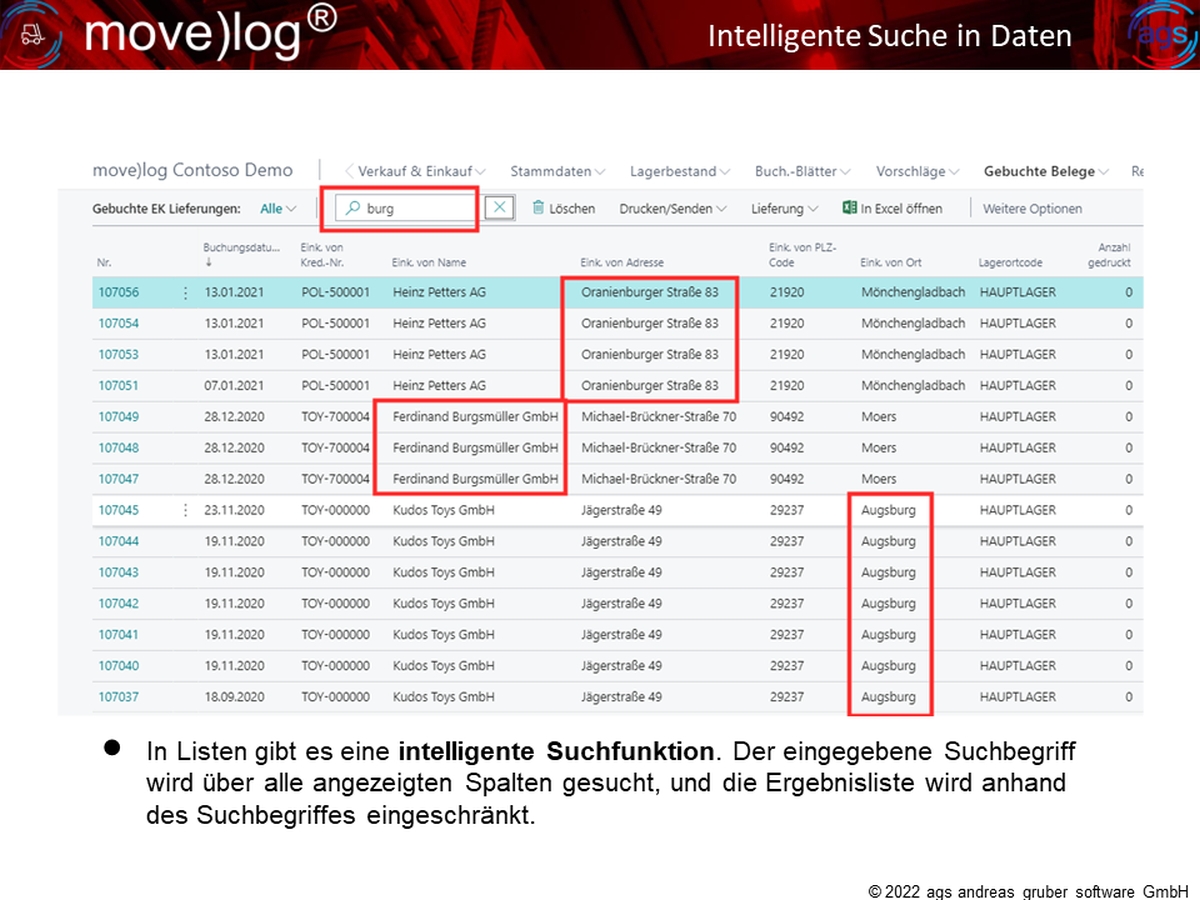The width and height of the screenshot is (1200, 900).
Task: Click Eink. von PLZ-Code column header
Action: coord(803,254)
